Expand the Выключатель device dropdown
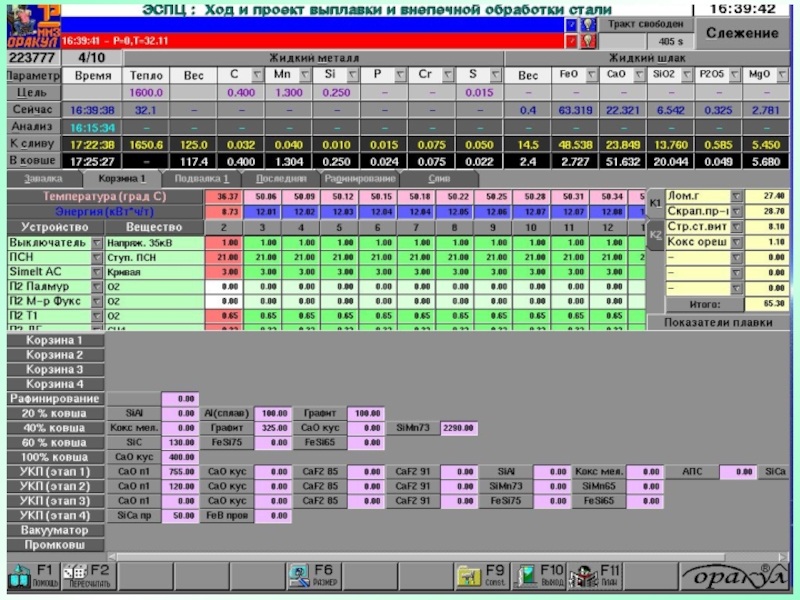Image resolution: width=800 pixels, height=600 pixels. (97, 243)
